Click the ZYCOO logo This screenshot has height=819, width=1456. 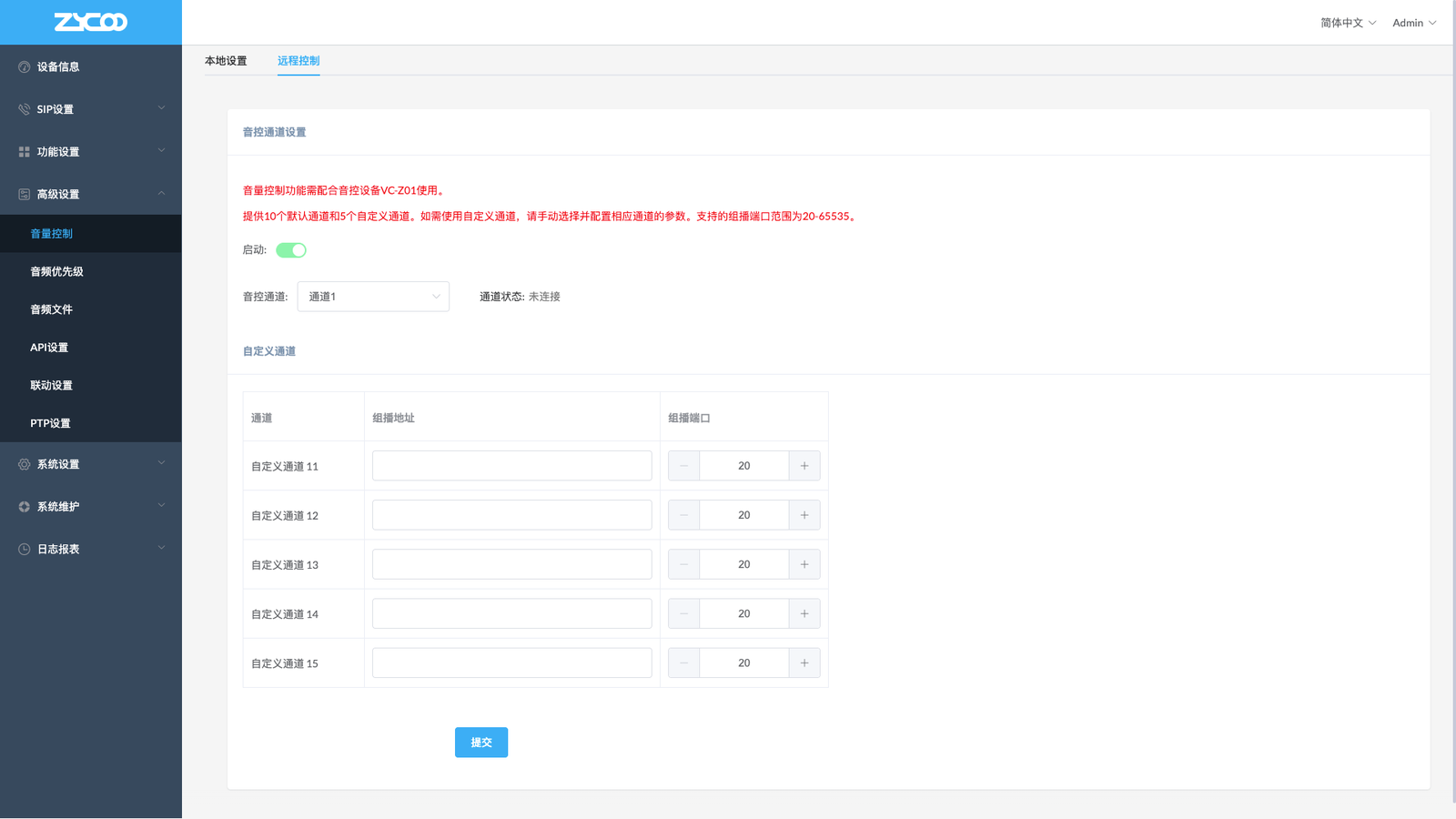tap(91, 22)
